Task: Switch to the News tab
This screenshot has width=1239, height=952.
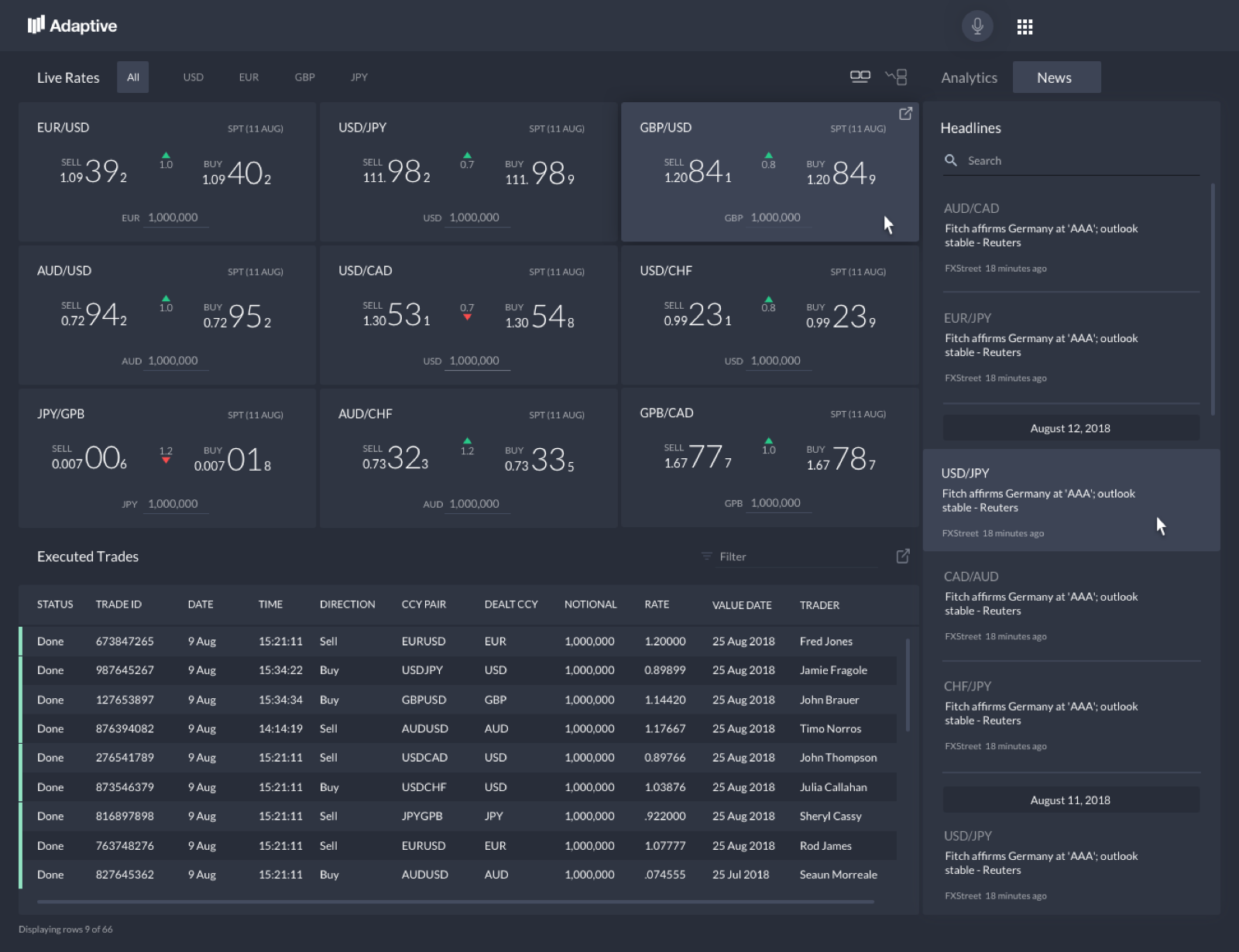Action: tap(1055, 77)
